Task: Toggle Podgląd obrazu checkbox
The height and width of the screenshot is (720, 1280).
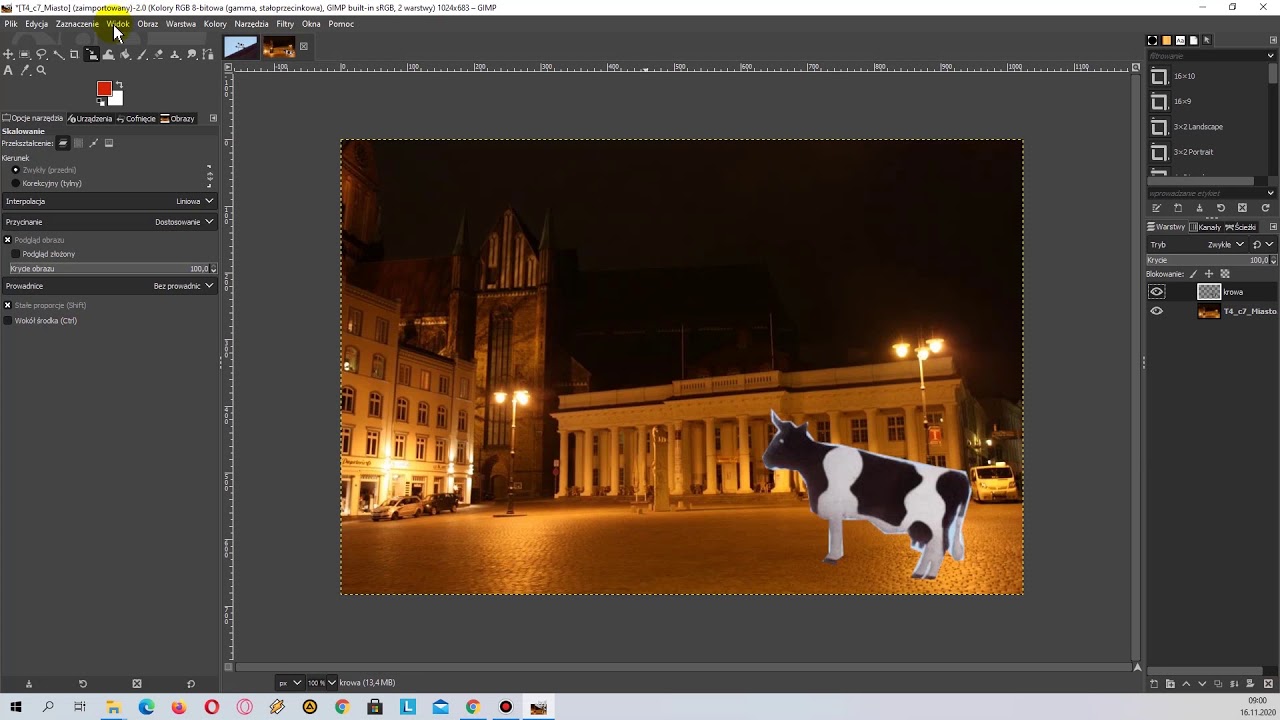Action: pyautogui.click(x=7, y=240)
